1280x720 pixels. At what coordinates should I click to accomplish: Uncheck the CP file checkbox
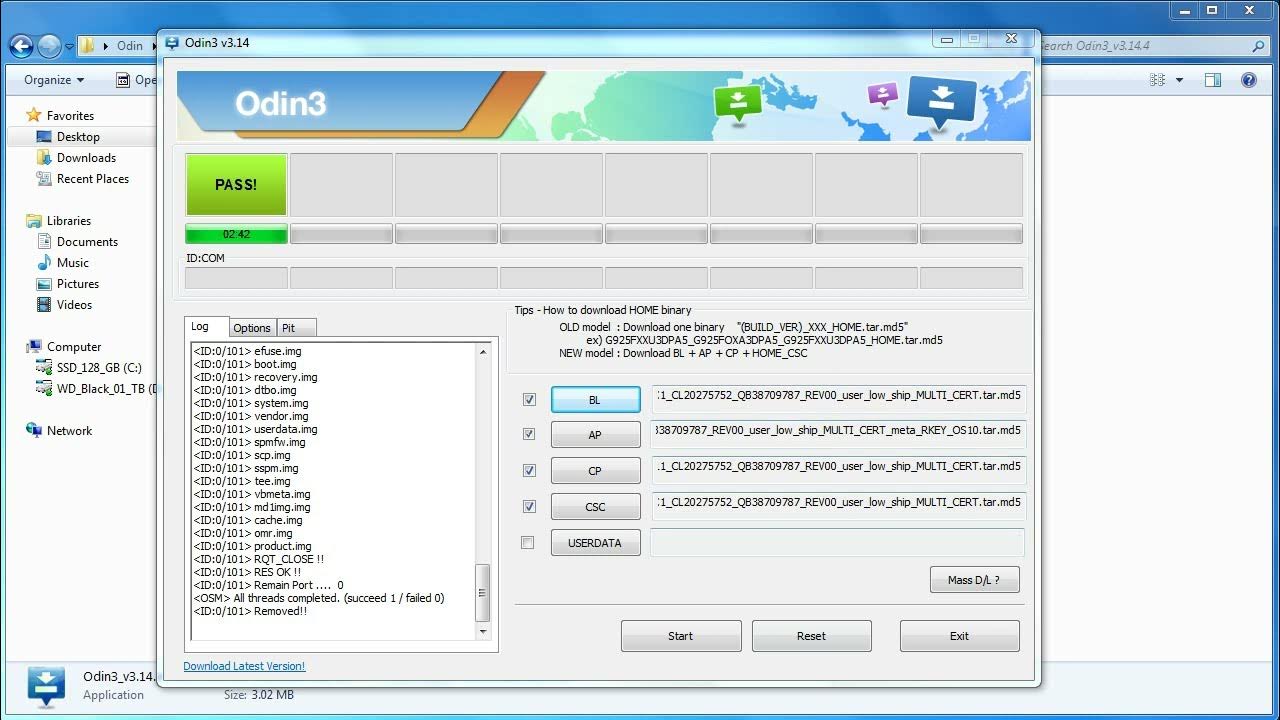pyautogui.click(x=529, y=471)
